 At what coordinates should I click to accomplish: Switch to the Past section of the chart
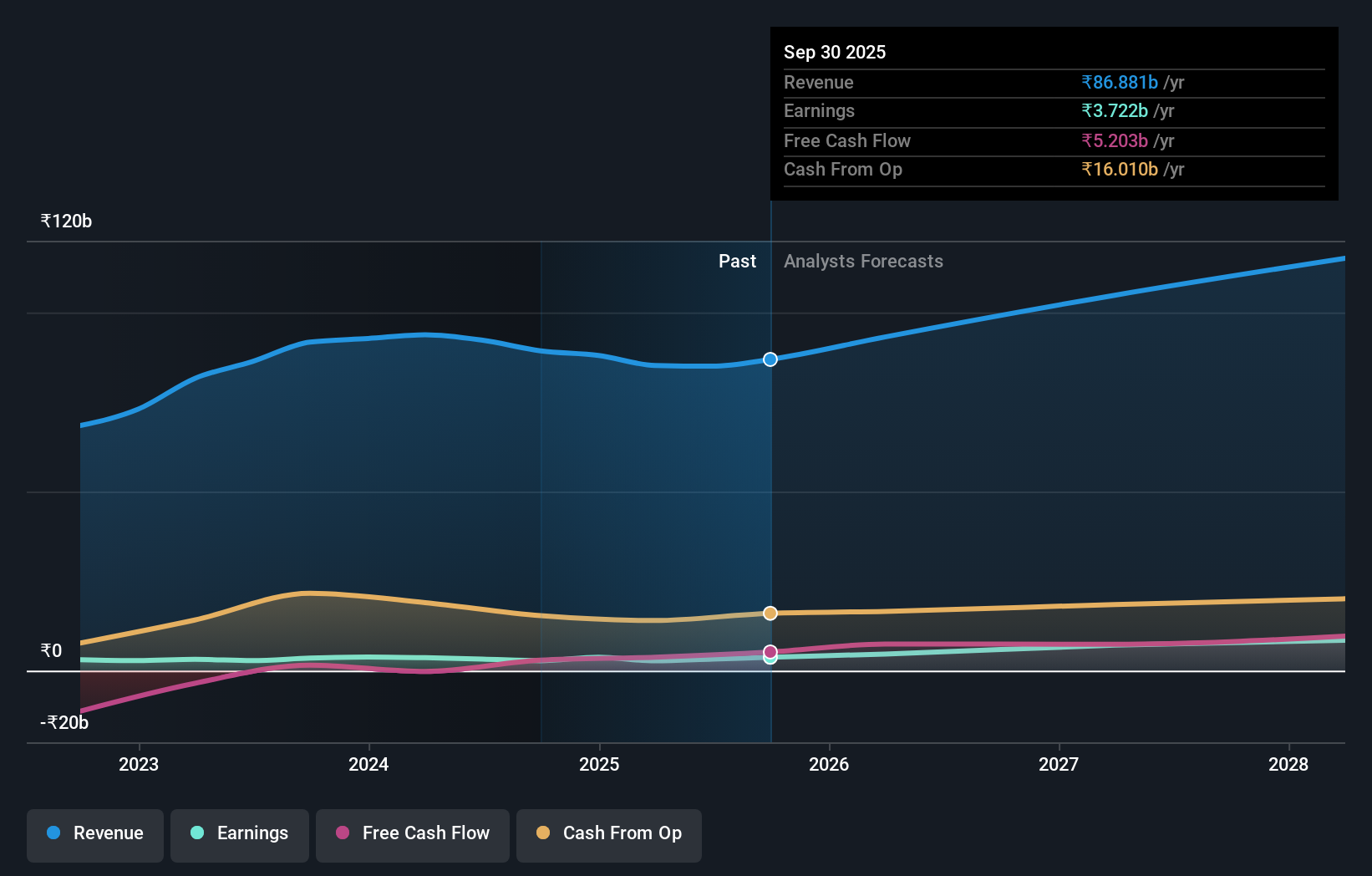click(x=737, y=261)
